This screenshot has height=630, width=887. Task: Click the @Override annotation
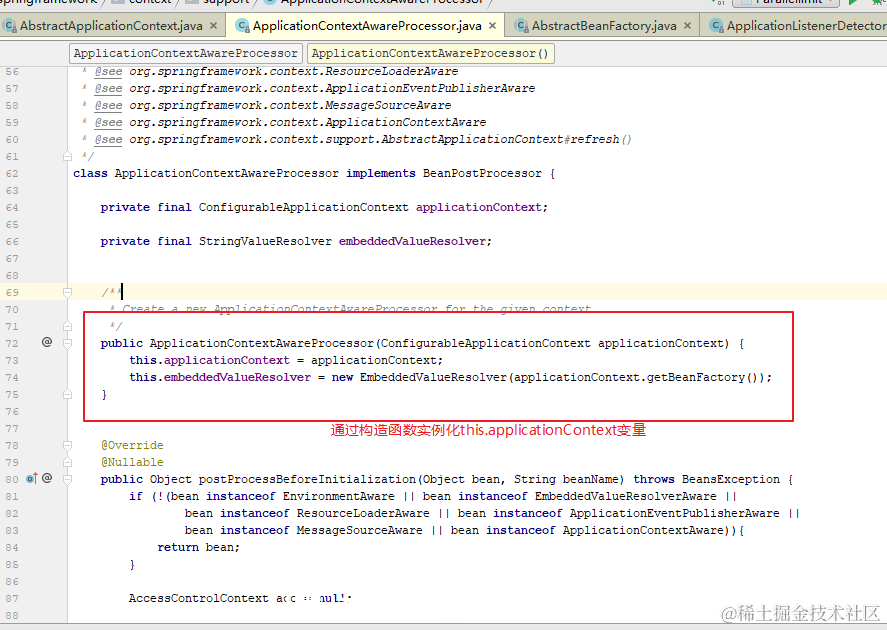132,445
